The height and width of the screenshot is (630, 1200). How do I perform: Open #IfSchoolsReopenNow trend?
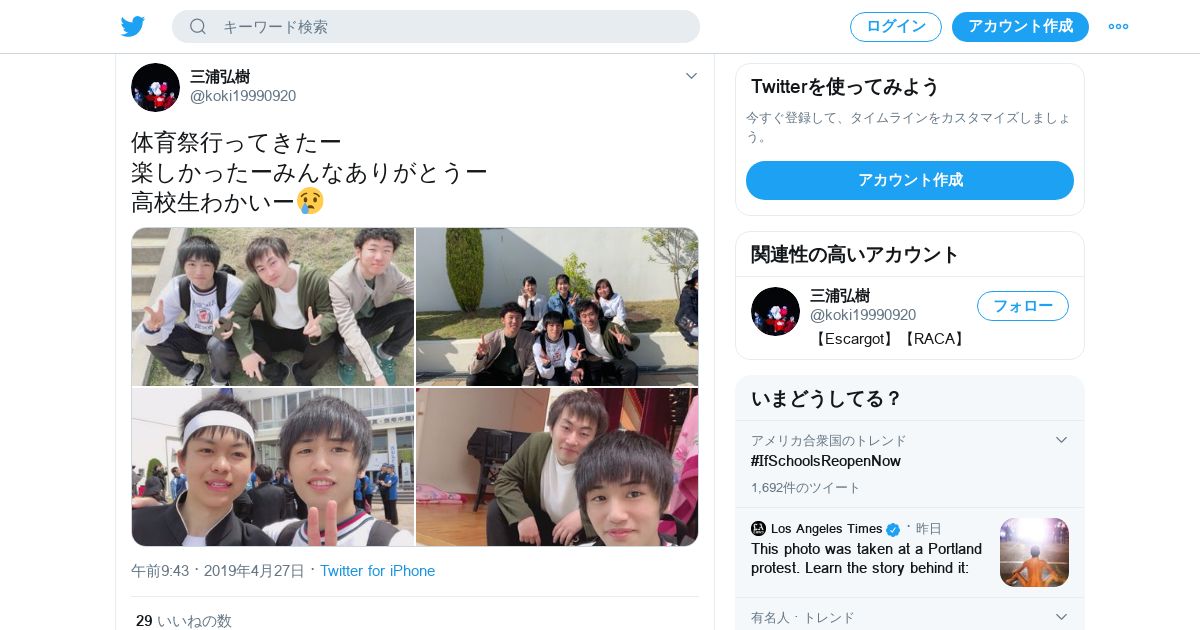(826, 461)
